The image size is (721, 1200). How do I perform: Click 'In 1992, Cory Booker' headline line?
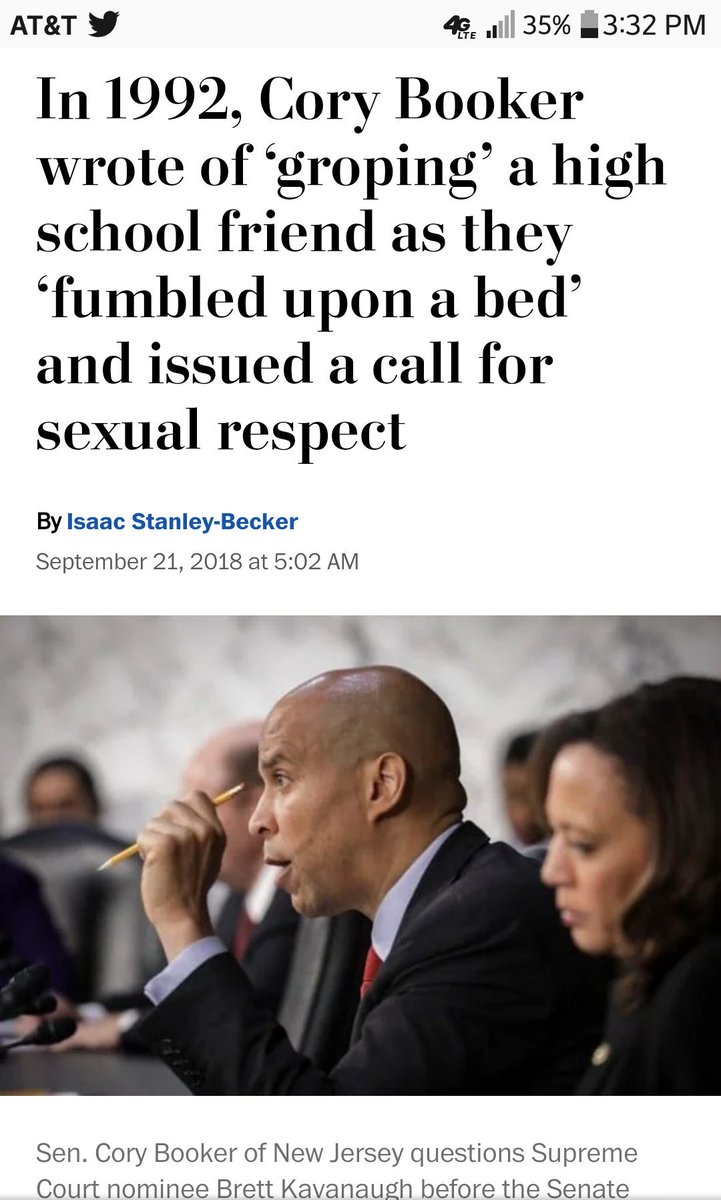point(310,103)
